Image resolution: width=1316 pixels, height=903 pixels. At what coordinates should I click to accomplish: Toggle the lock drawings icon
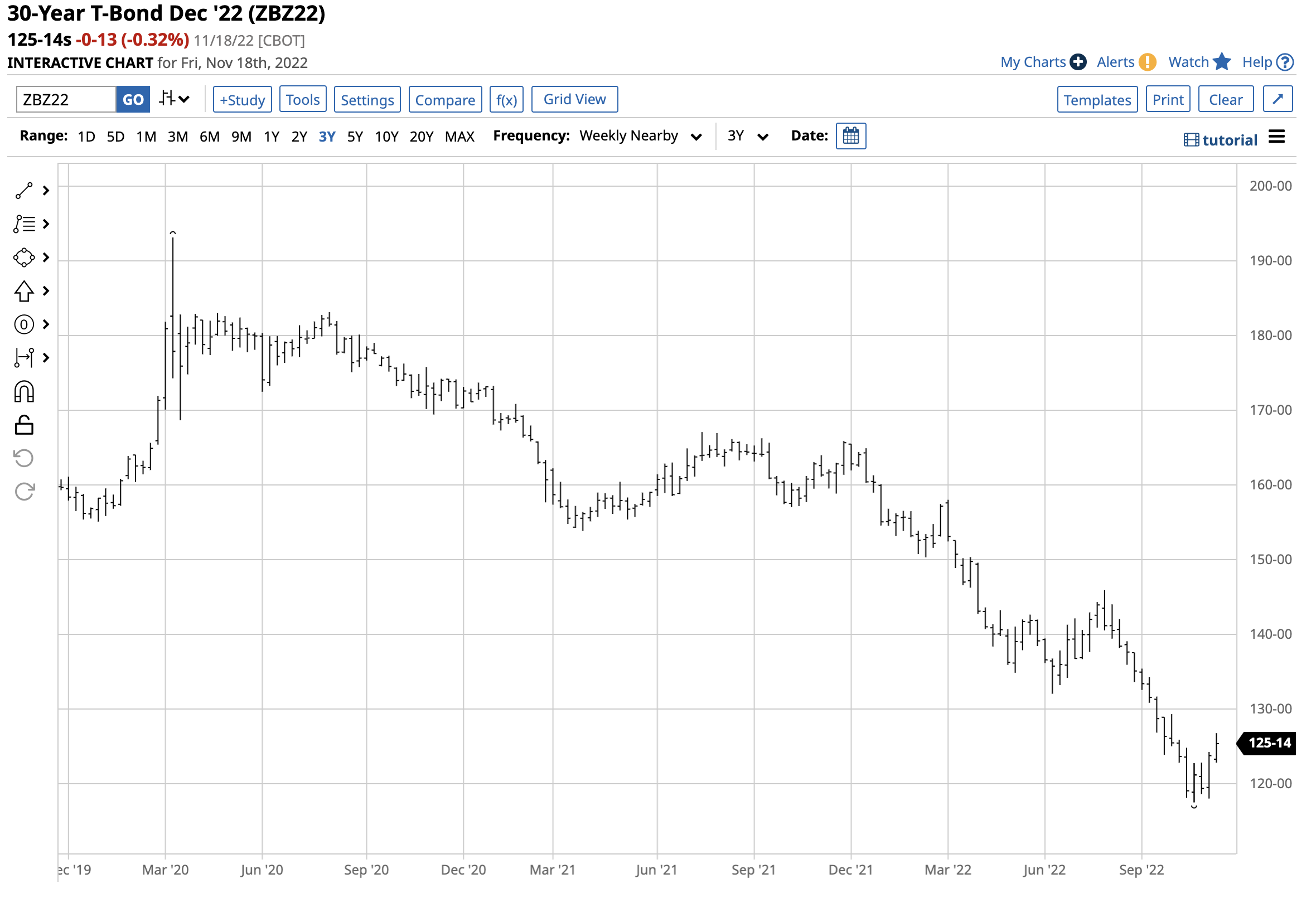point(24,426)
